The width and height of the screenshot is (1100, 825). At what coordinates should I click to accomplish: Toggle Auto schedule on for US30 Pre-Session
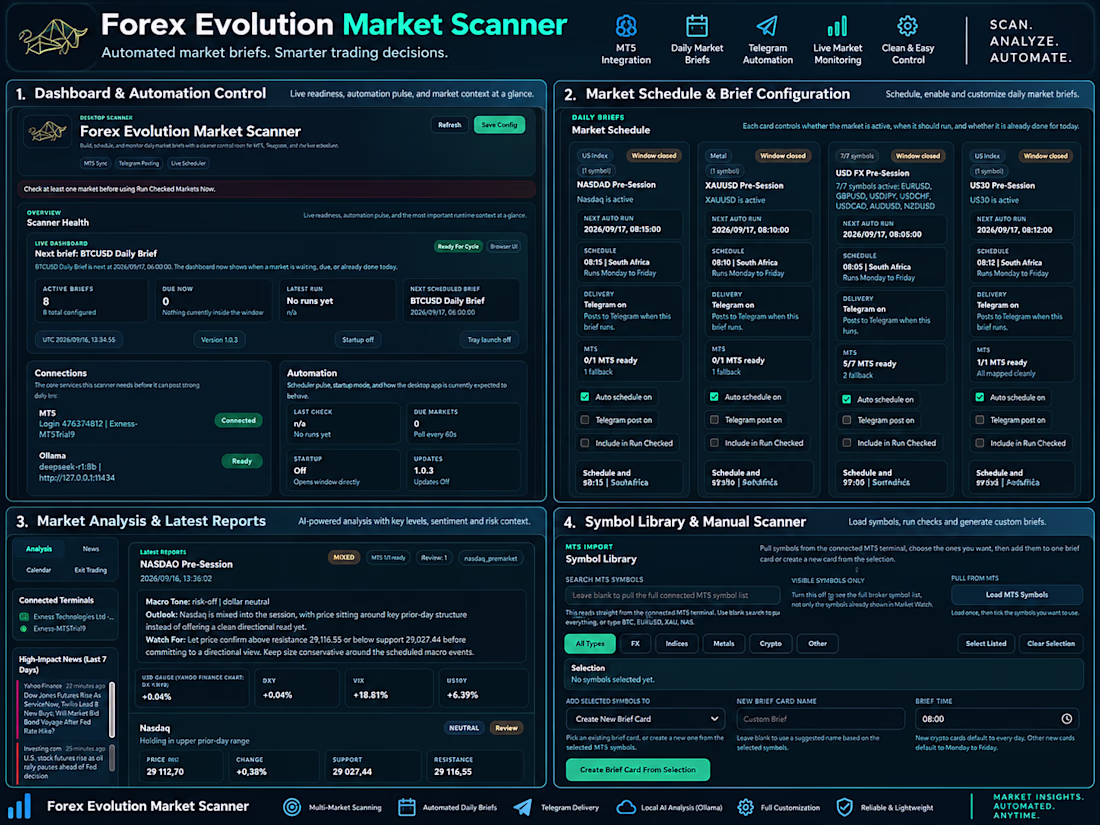click(x=979, y=397)
